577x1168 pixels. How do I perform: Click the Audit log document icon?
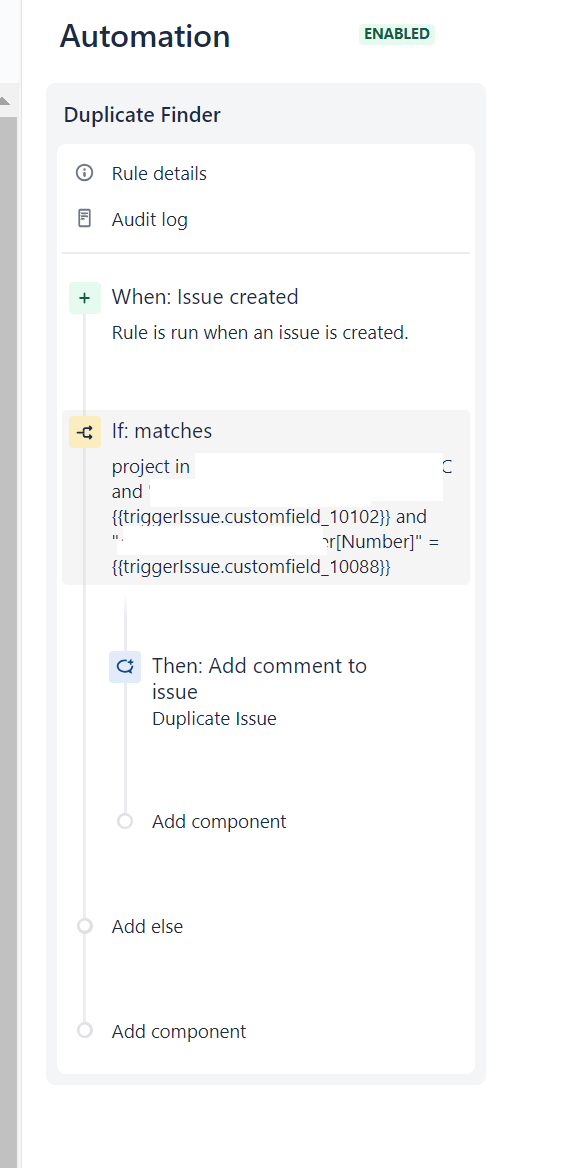85,218
